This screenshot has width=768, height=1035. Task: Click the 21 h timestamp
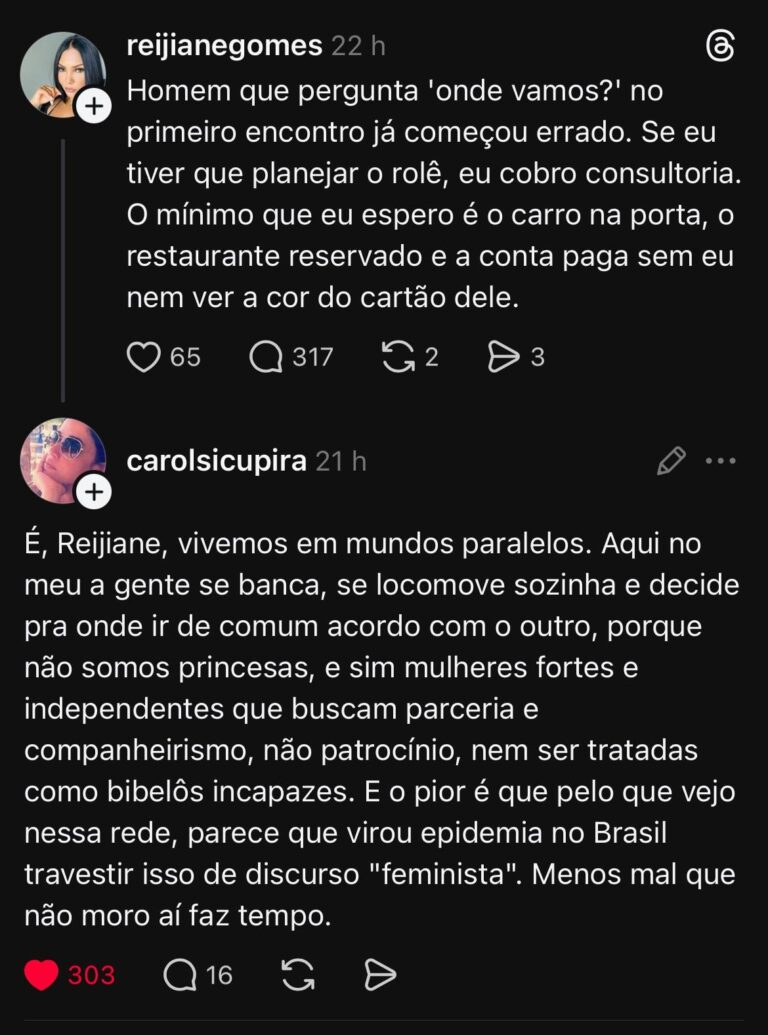click(341, 461)
